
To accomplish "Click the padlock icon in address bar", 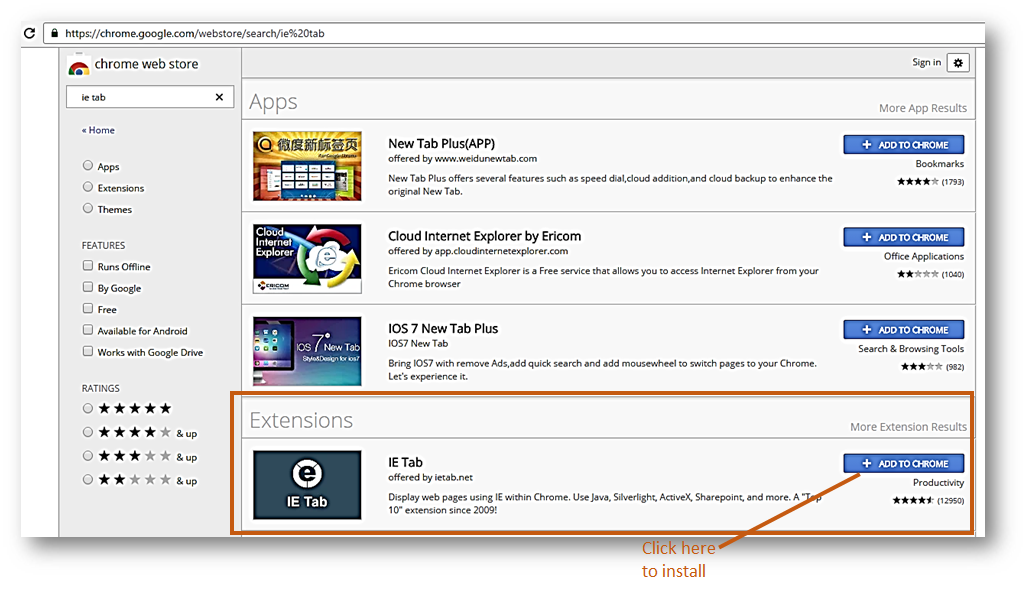I will 54,33.
